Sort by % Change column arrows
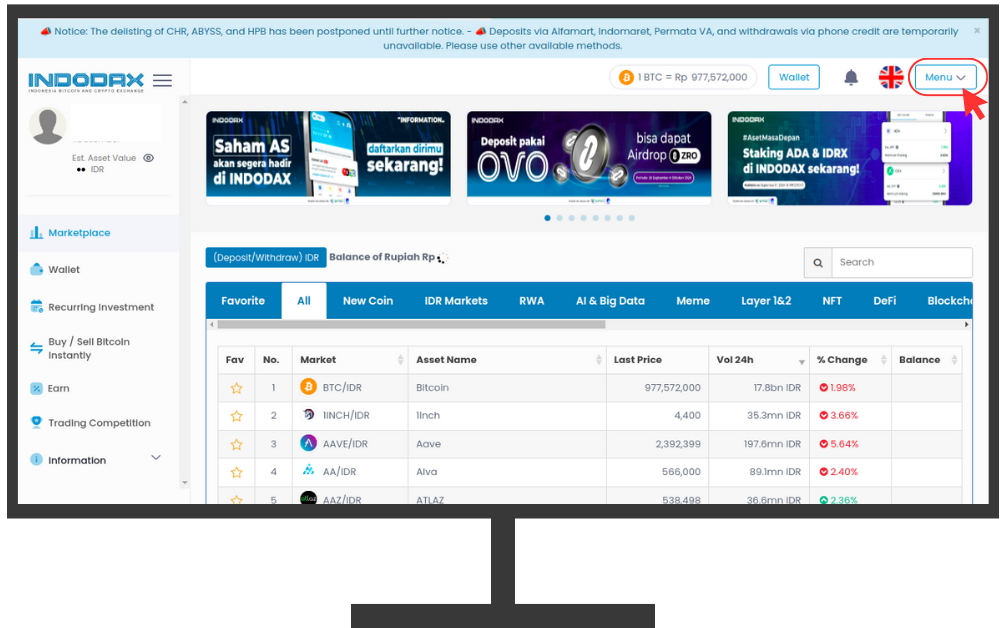Screen dimensions: 1007x628 (x=884, y=360)
